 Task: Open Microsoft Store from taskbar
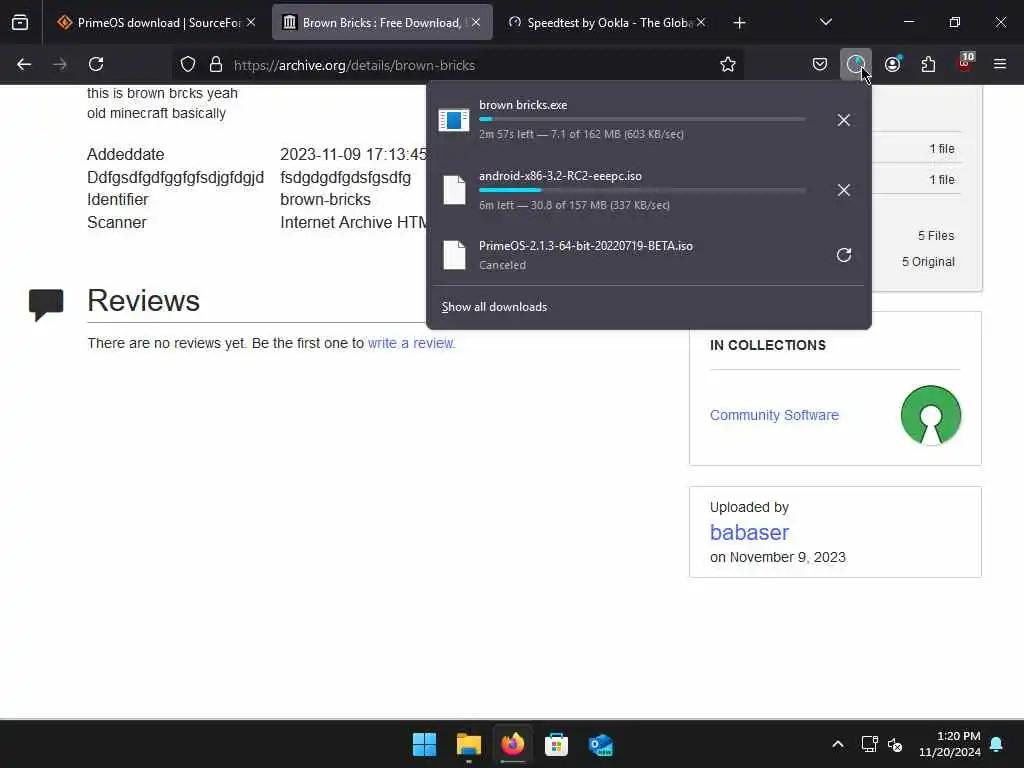point(556,744)
